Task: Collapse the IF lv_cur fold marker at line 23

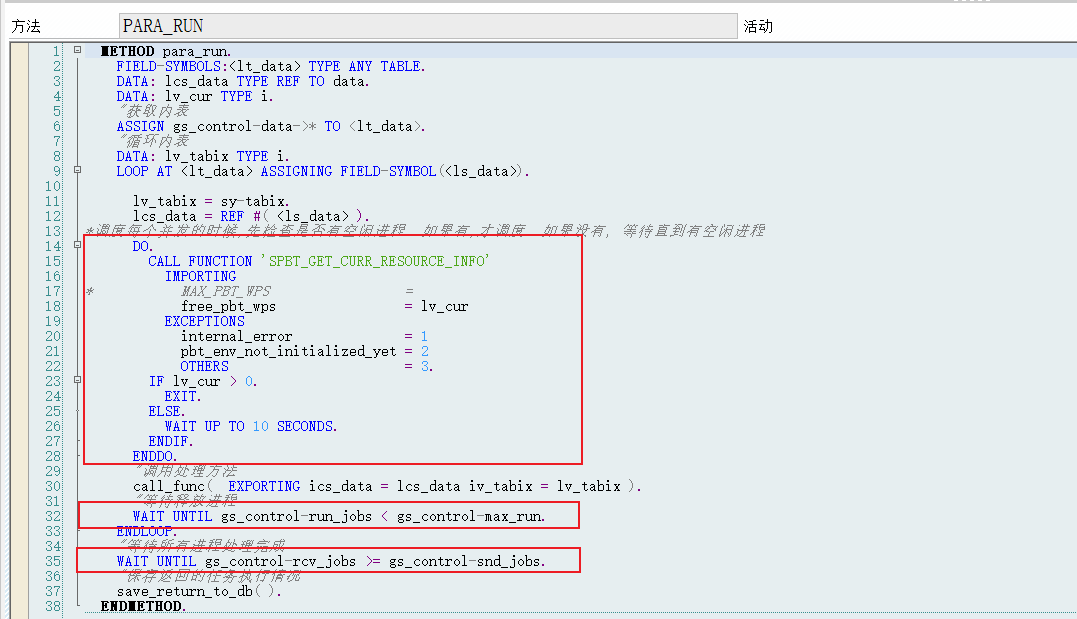Action: click(x=78, y=379)
